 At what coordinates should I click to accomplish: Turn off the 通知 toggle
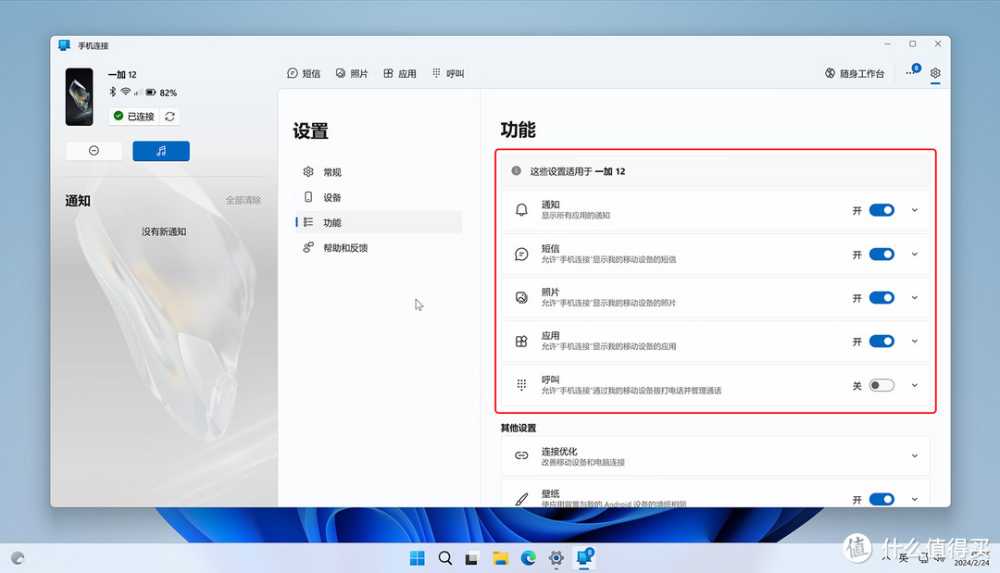pos(881,211)
